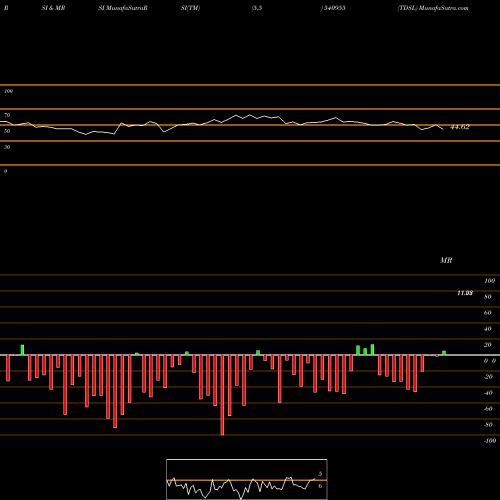500x500 pixels.
Task: Click the MR panel title label
Action: coord(446,260)
